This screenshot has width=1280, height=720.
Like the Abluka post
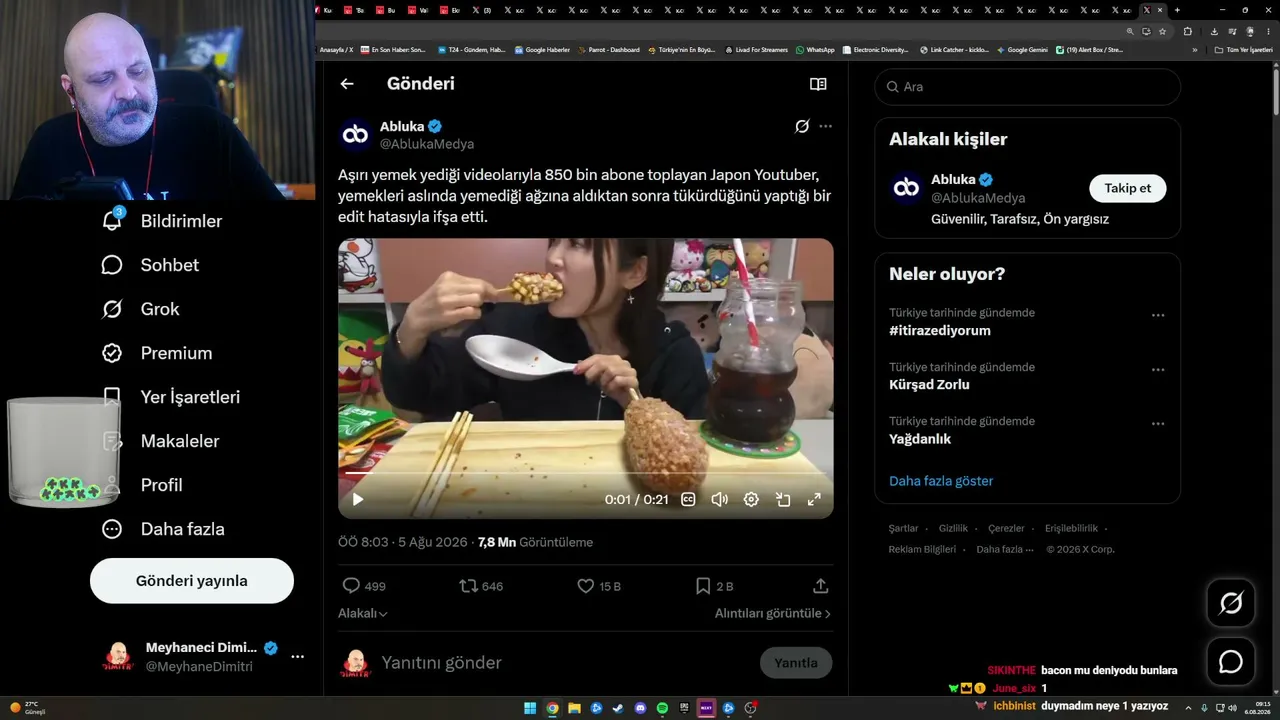[x=586, y=586]
